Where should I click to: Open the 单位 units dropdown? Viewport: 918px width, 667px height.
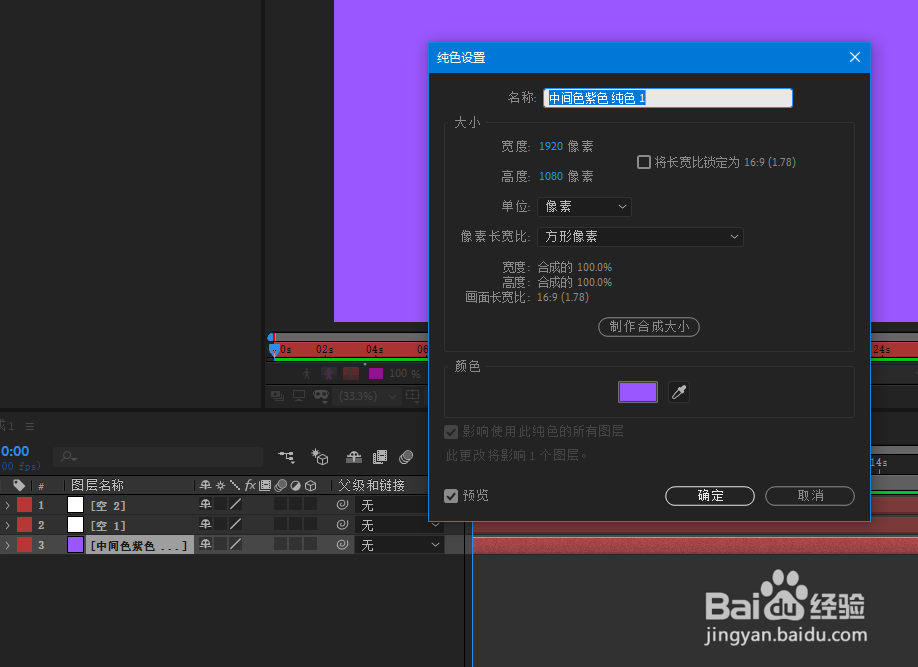[584, 206]
